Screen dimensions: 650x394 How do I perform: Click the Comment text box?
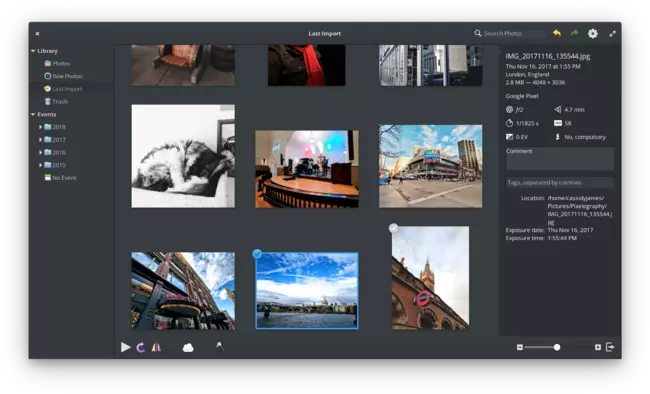click(x=560, y=159)
